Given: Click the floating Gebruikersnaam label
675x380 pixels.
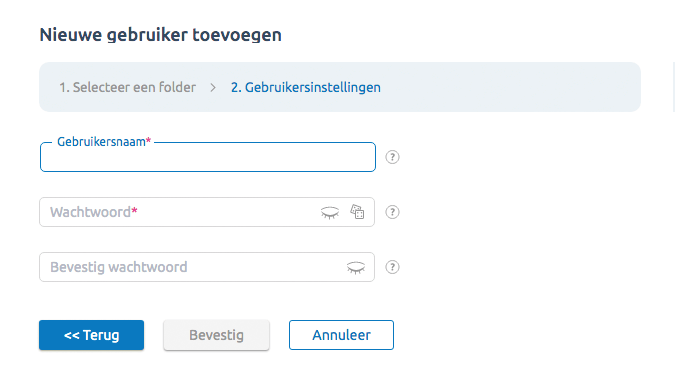Looking at the screenshot, I should point(104,142).
